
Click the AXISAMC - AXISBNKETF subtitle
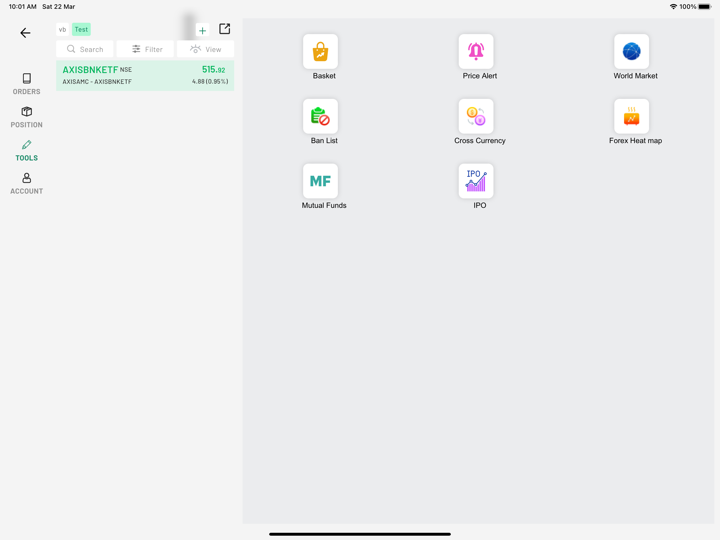[97, 81]
